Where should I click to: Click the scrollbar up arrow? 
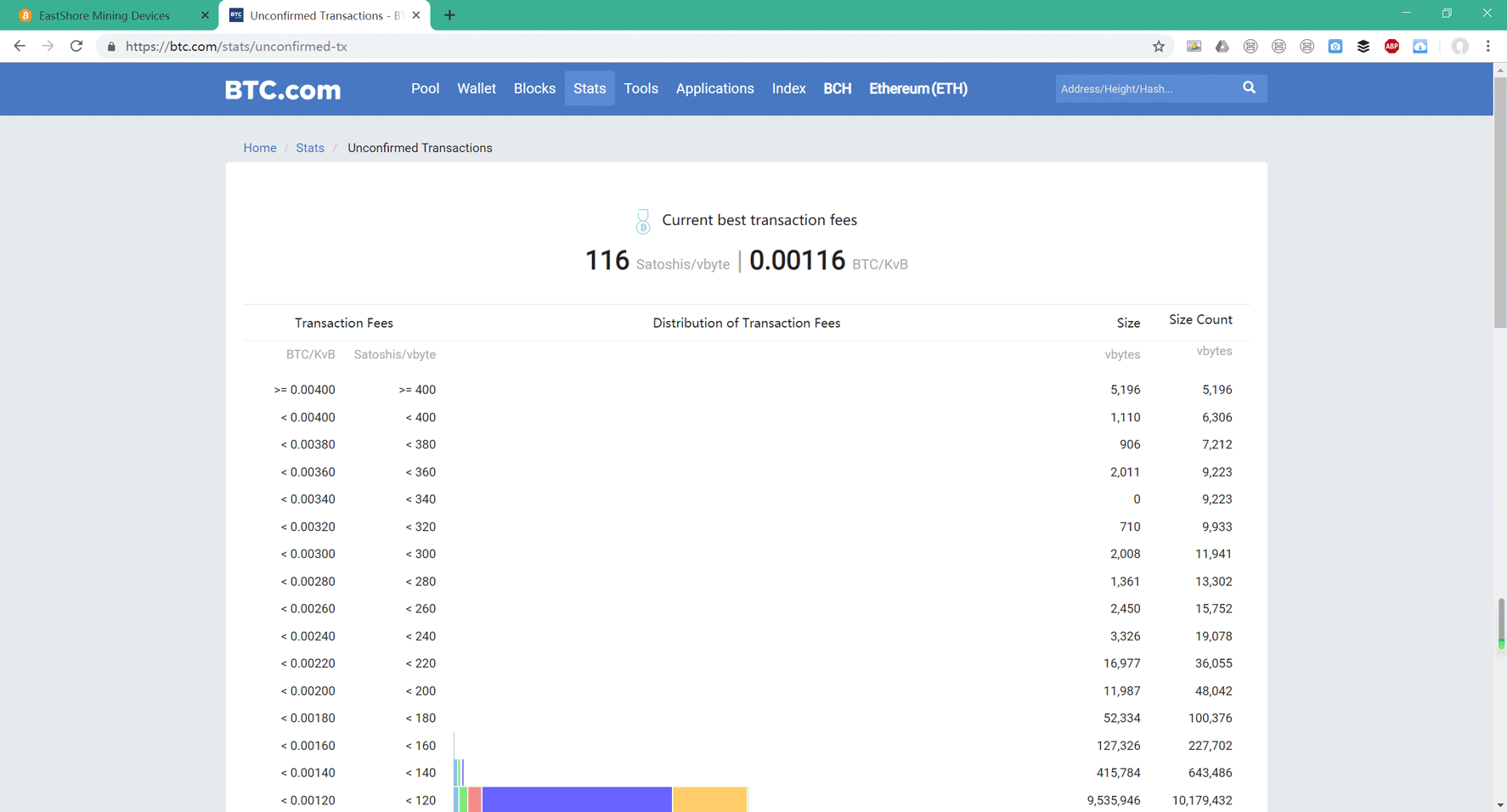point(1500,70)
